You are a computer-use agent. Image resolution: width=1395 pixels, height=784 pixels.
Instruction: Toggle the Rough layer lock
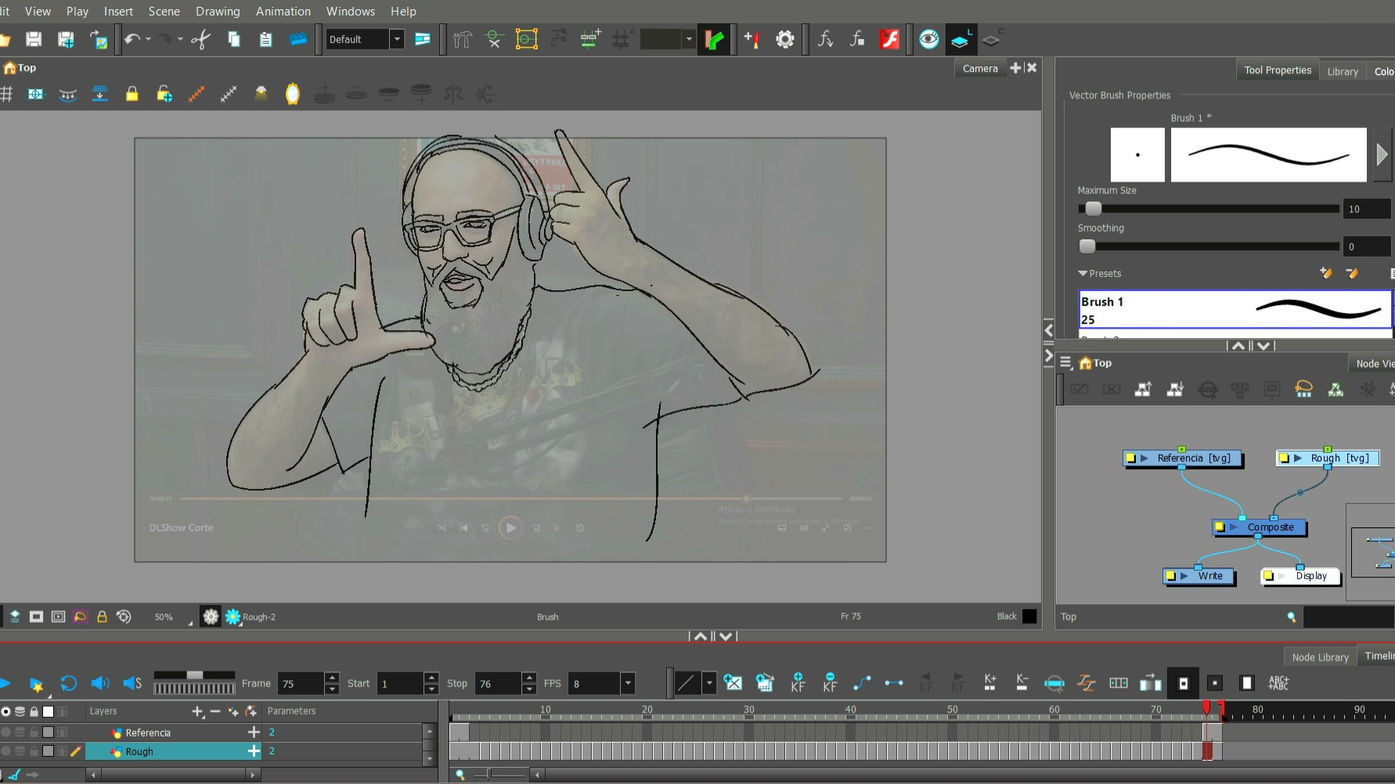(x=33, y=751)
